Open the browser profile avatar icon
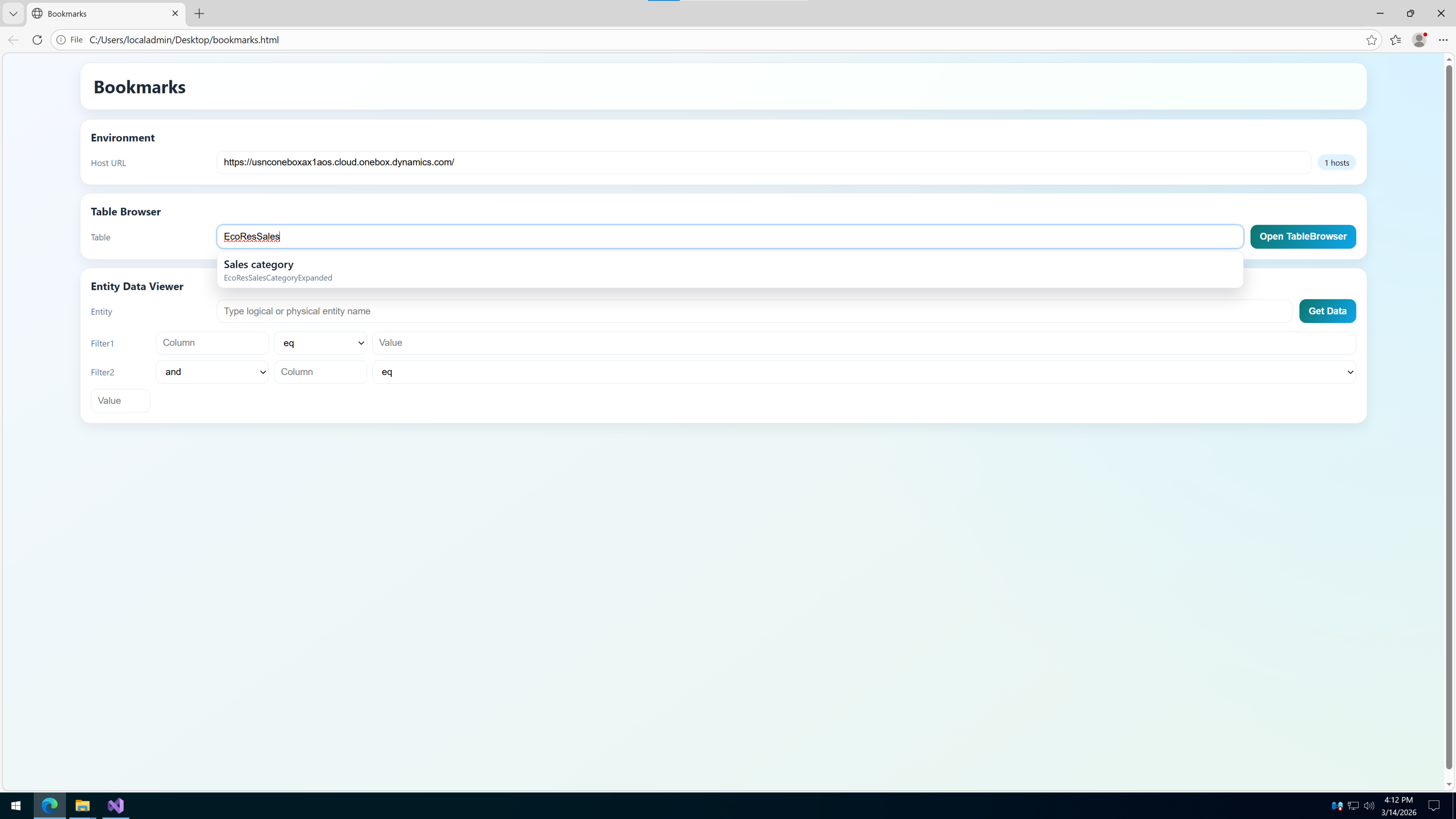This screenshot has height=819, width=1456. point(1419,40)
